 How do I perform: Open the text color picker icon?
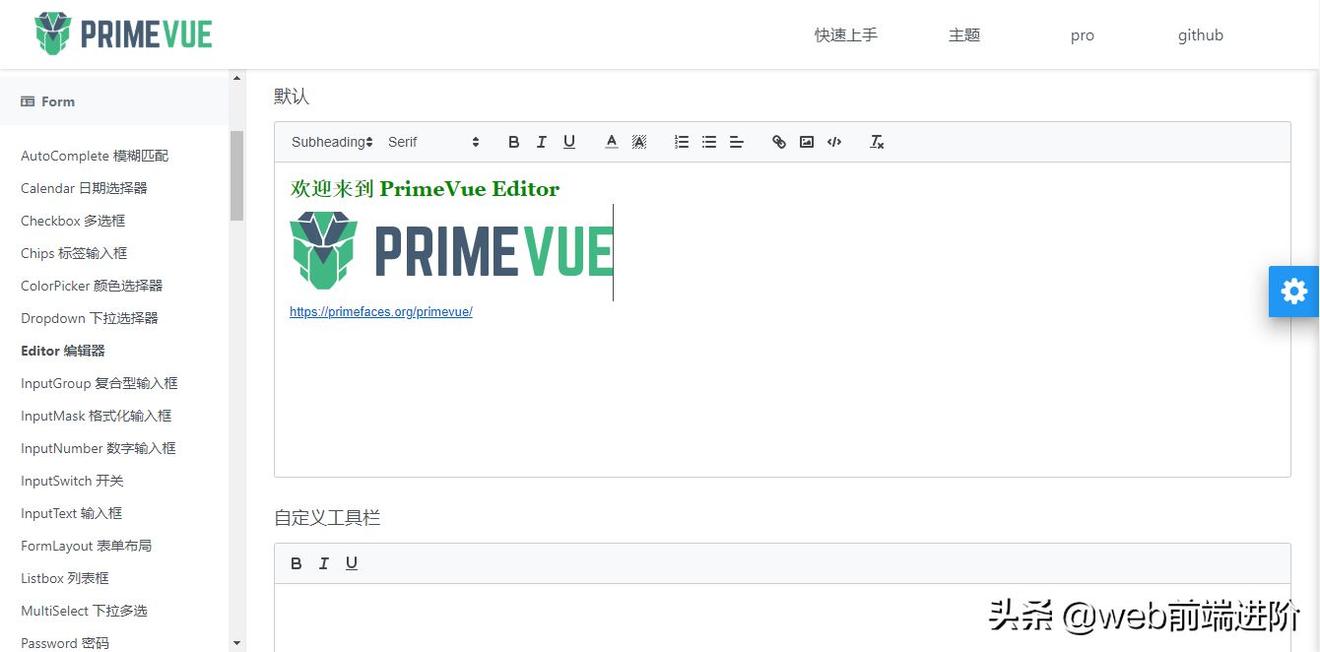click(x=611, y=141)
